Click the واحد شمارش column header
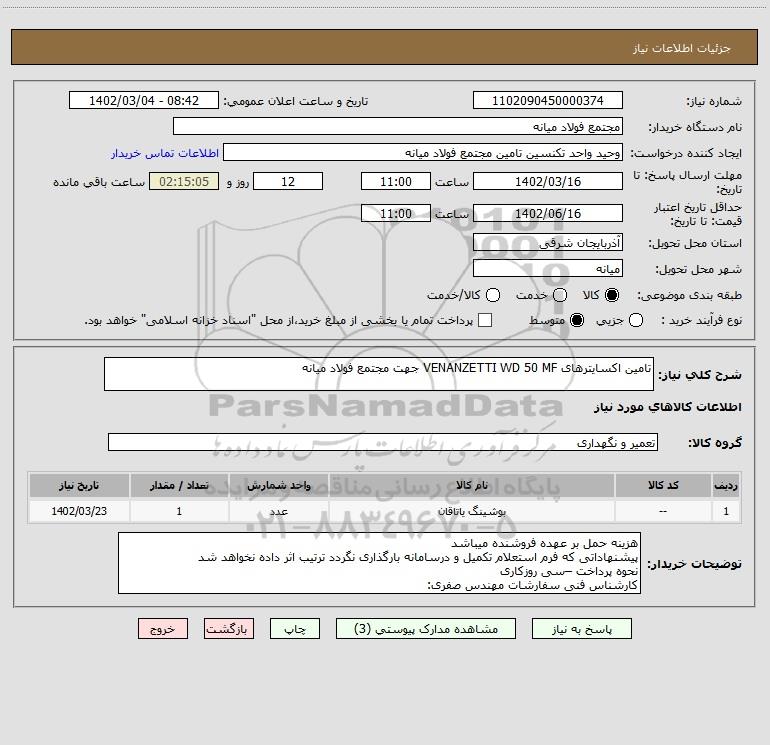This screenshot has width=770, height=745. tap(278, 485)
